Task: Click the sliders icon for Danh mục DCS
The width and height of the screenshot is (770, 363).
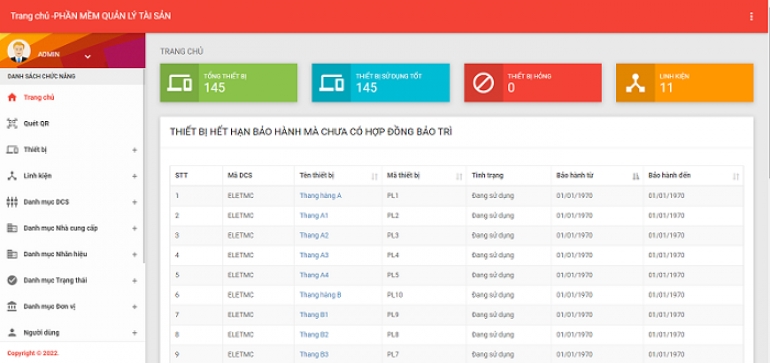Action: (12, 202)
